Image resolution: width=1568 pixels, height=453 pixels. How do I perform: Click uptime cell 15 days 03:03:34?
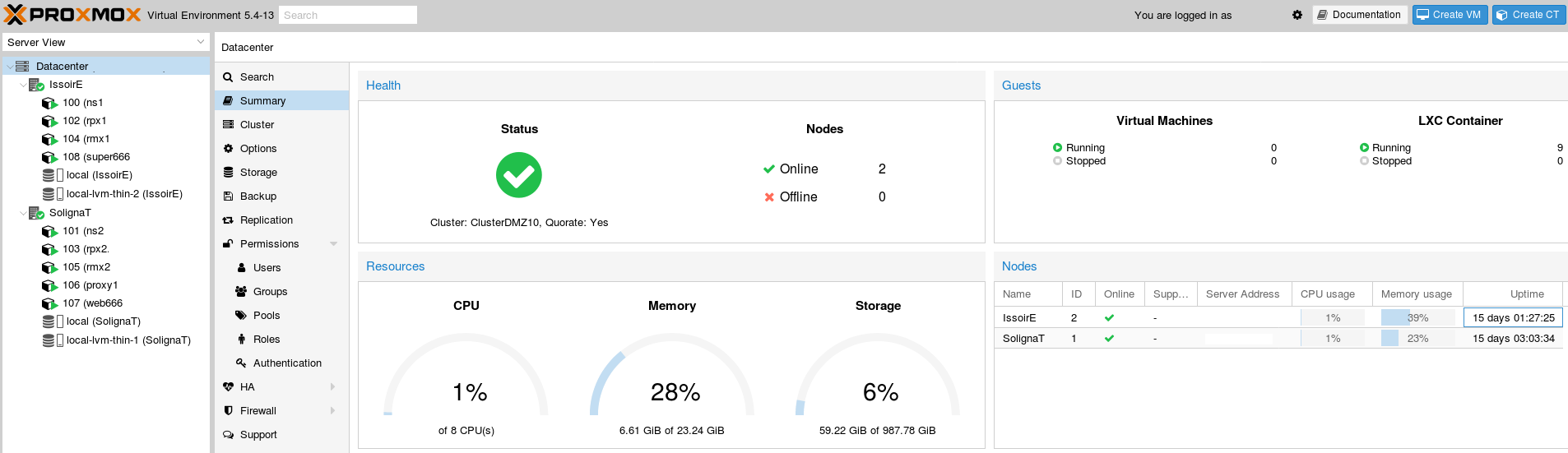click(1513, 338)
